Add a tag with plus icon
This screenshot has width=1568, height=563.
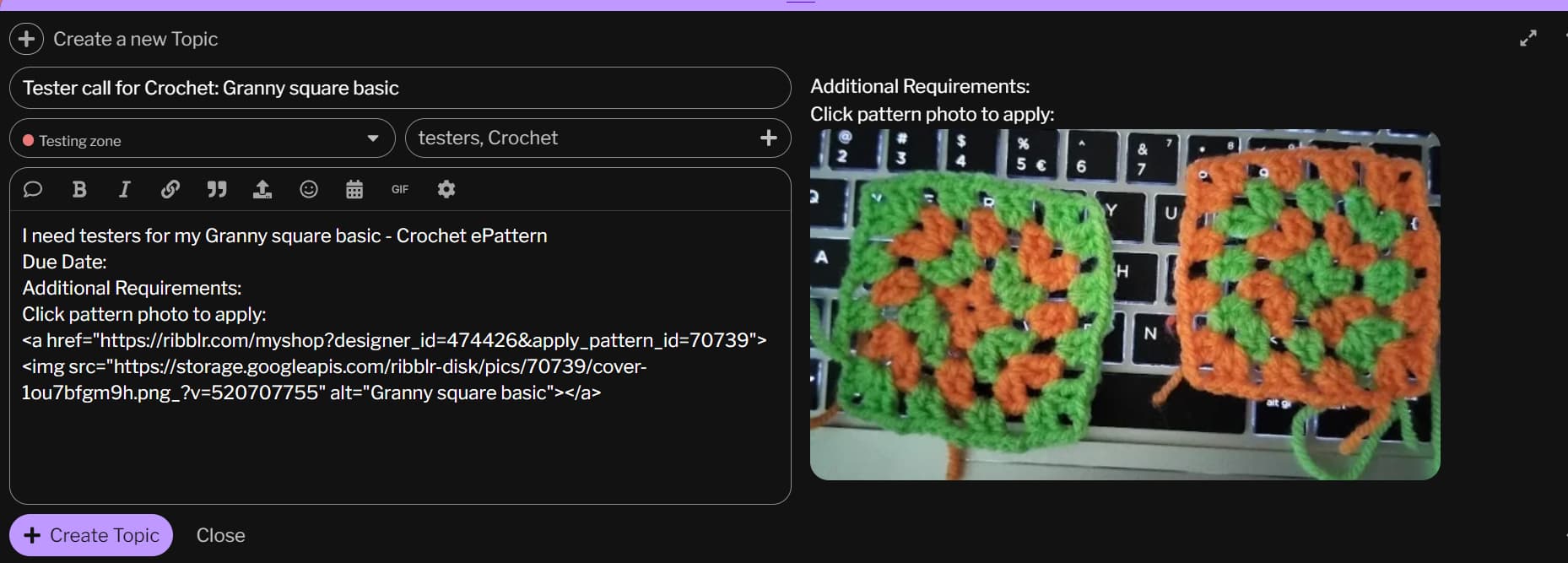(768, 138)
